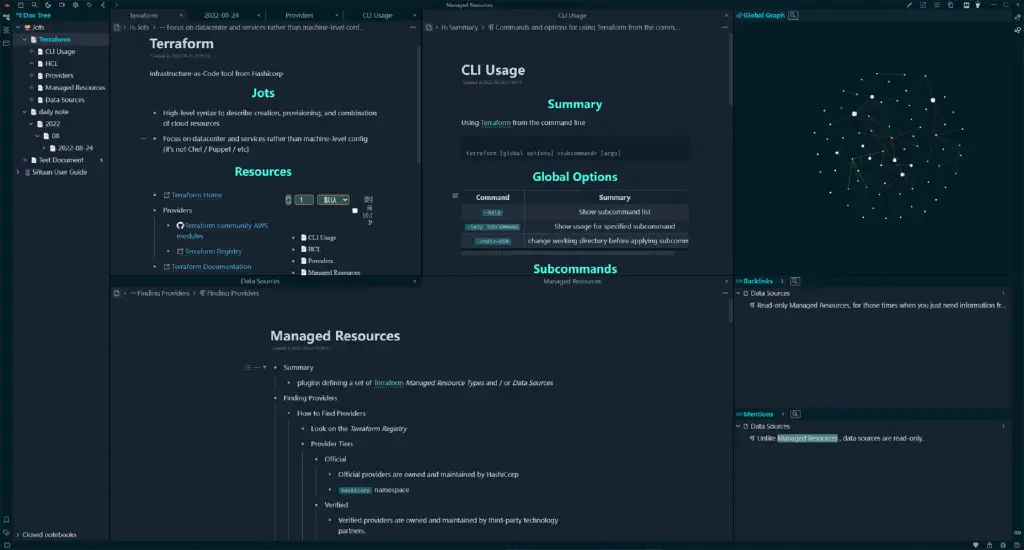Collapse the daily note tree node
The image size is (1024, 550).
coord(25,112)
